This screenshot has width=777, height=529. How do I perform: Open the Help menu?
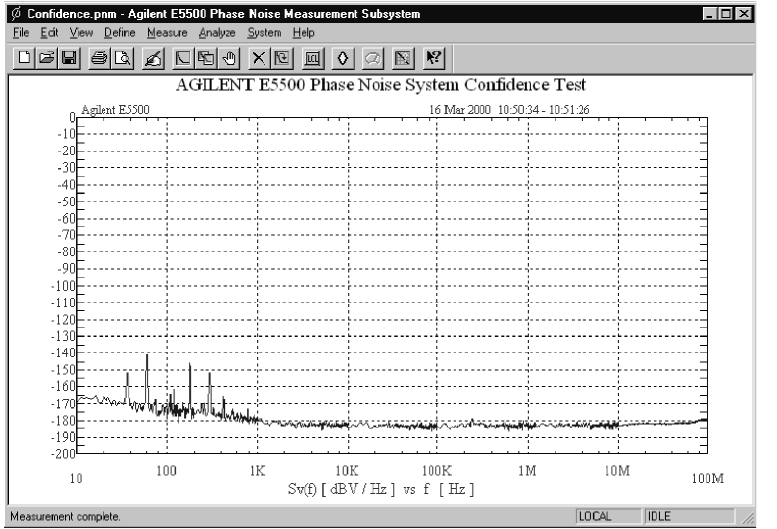point(303,33)
